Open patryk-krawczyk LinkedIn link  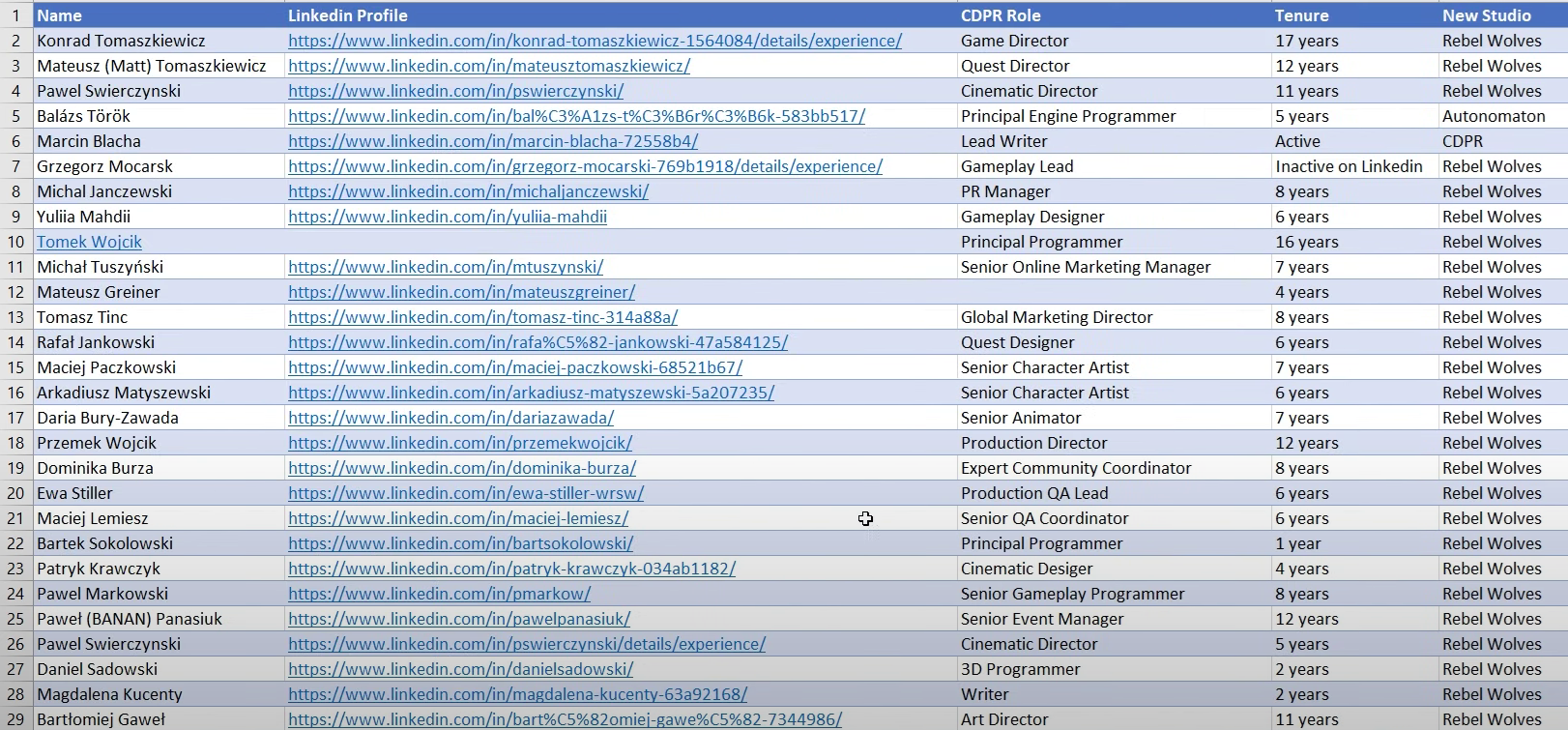[x=511, y=569]
